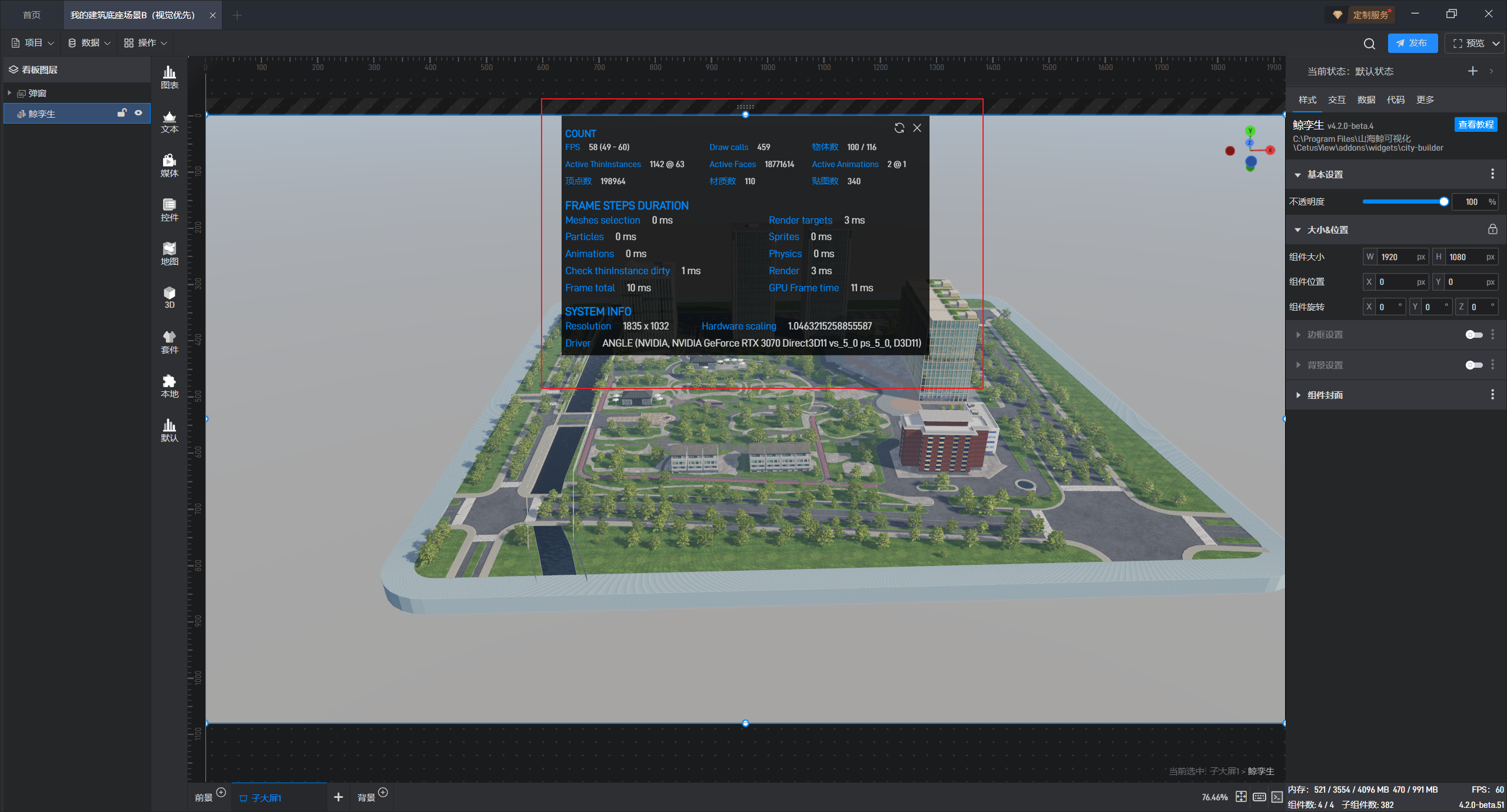The image size is (1507, 812).
Task: Enable the 背景设置 background toggle
Action: [x=1473, y=365]
